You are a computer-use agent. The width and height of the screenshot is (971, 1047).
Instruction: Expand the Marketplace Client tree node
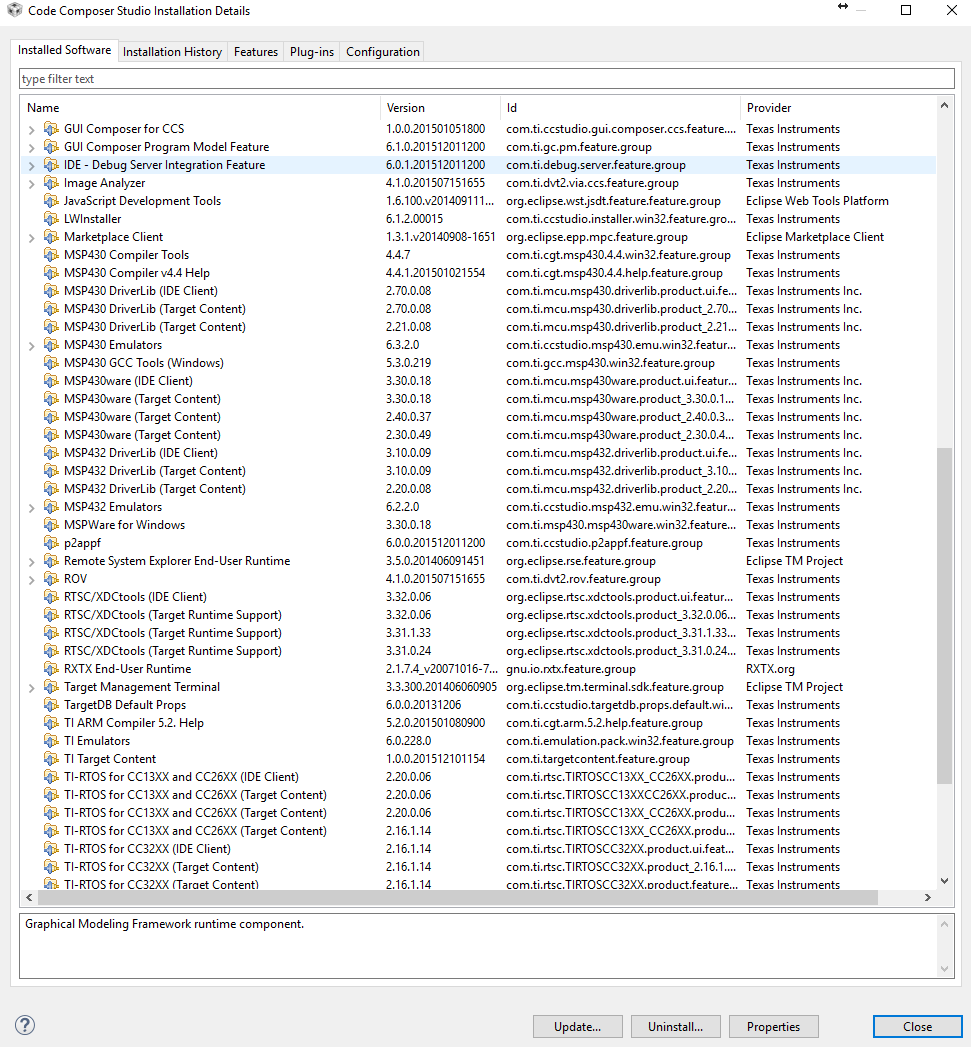pos(31,238)
